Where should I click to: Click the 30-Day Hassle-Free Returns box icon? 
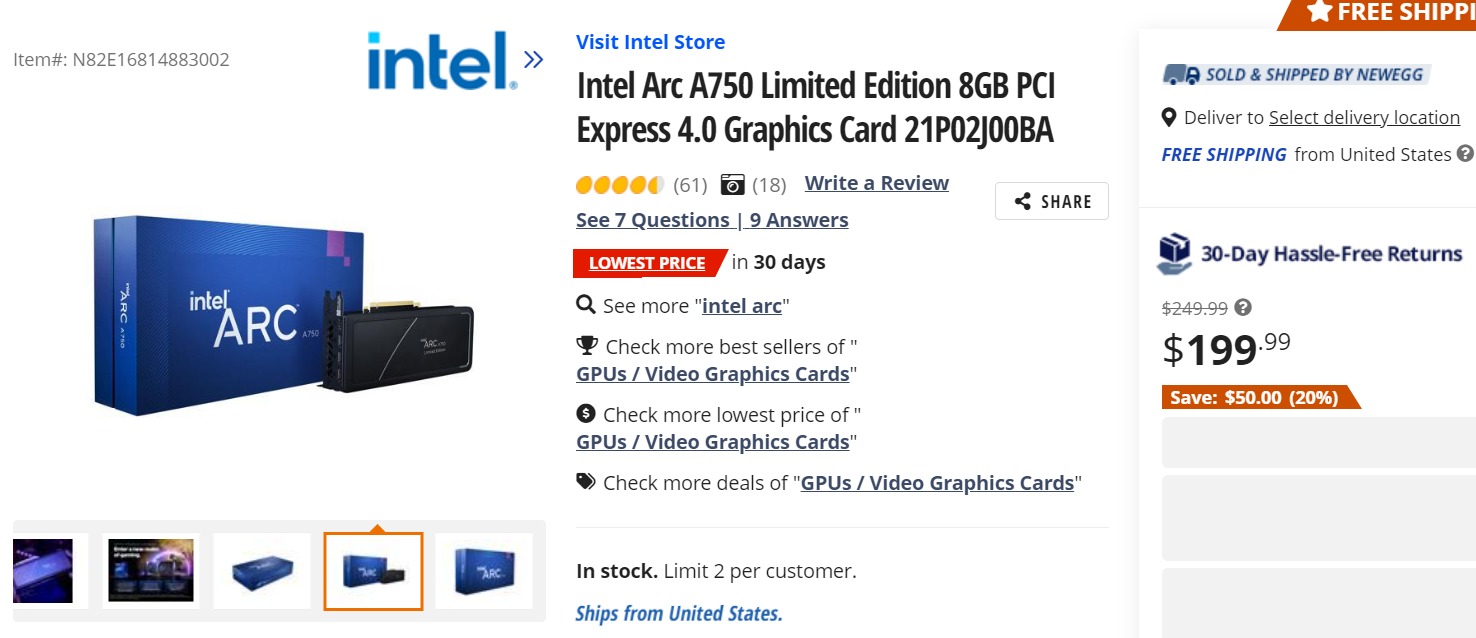tap(1172, 254)
